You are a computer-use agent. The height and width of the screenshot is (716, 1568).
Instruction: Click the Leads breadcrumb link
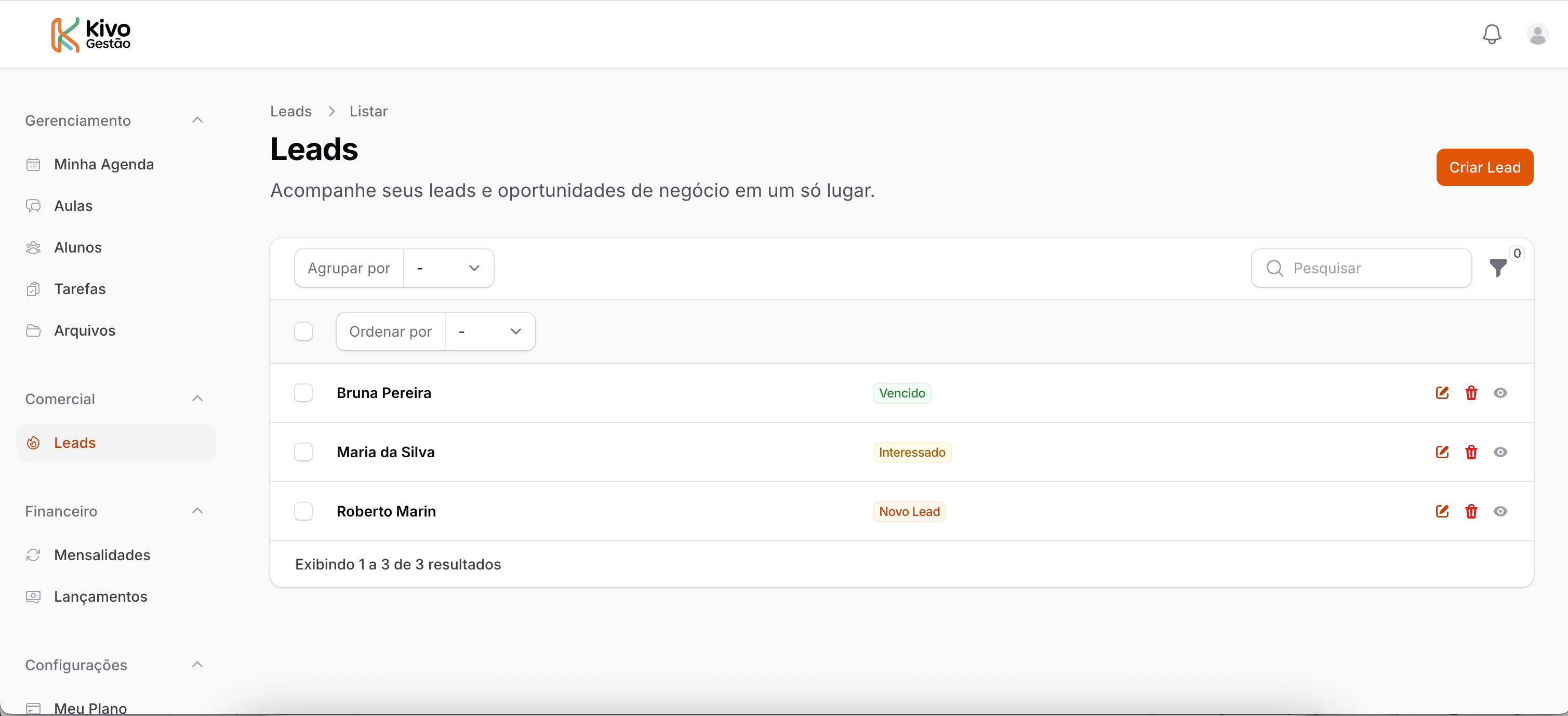[x=290, y=111]
